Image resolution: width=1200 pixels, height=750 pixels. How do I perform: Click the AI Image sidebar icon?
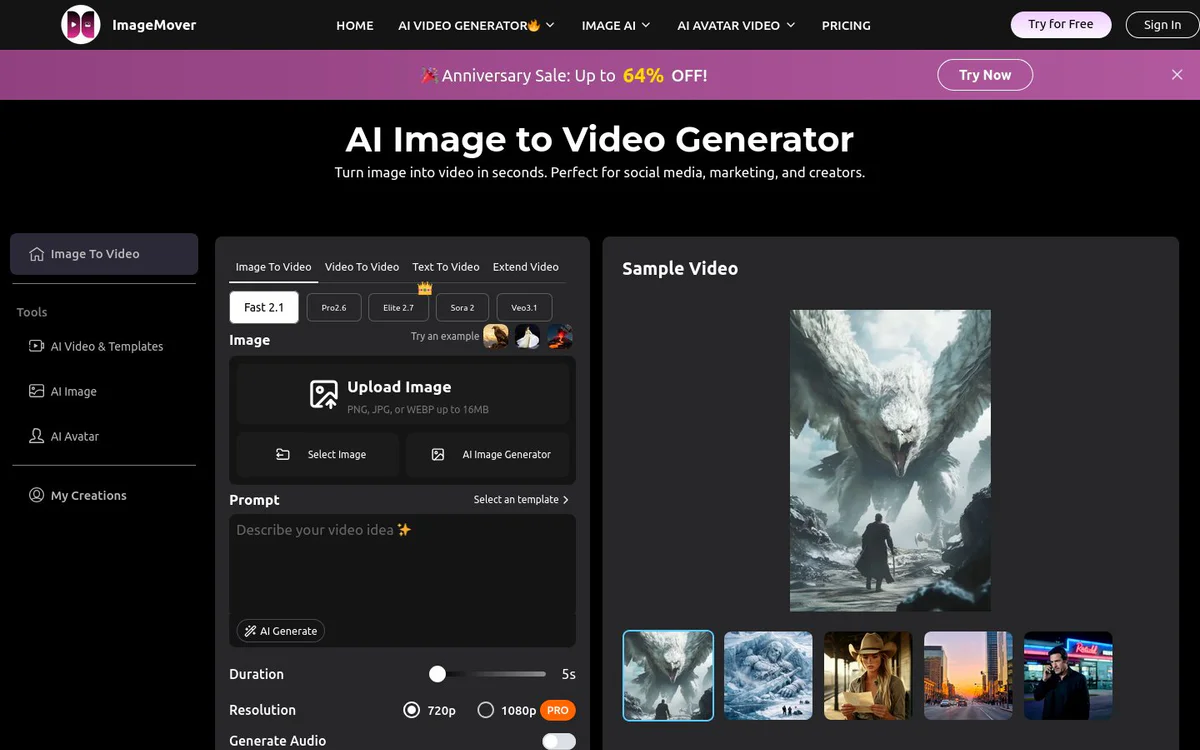point(37,391)
